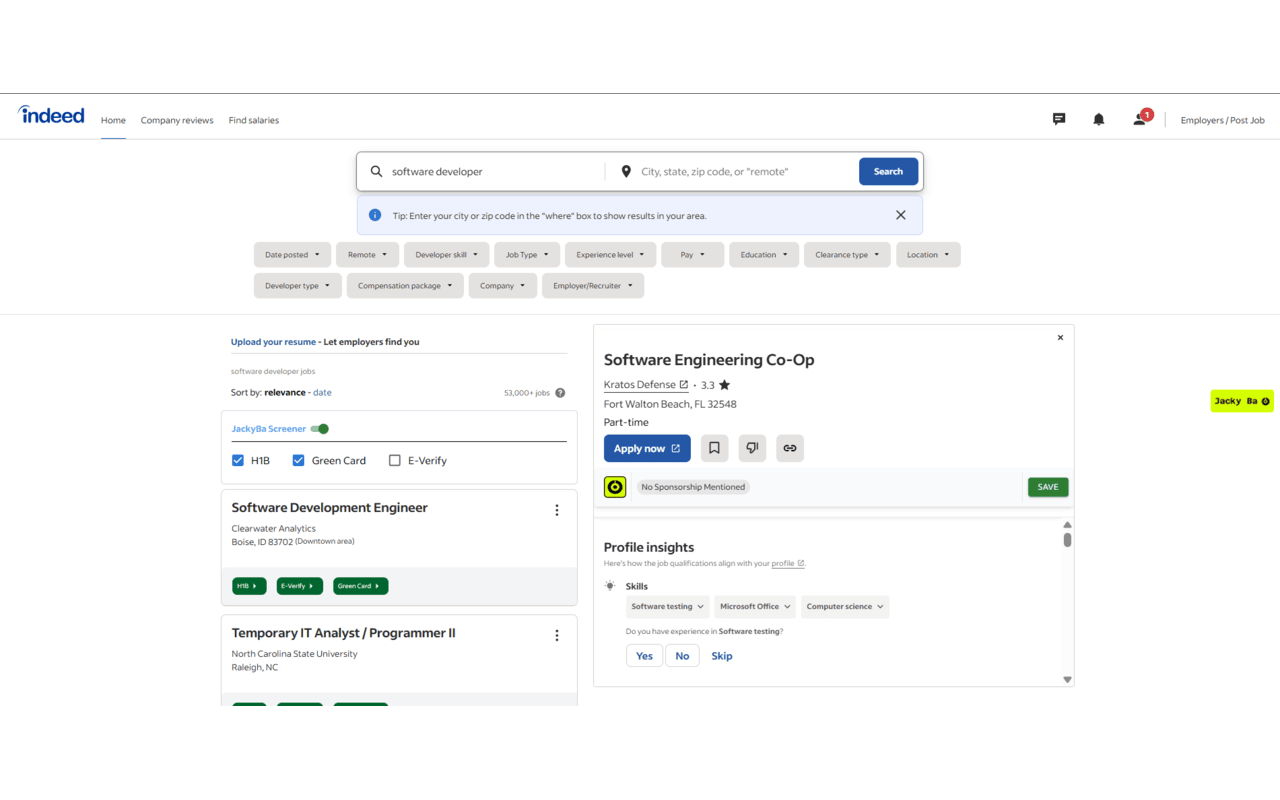The width and height of the screenshot is (1280, 800).
Task: Expand the Remote filter
Action: [367, 255]
